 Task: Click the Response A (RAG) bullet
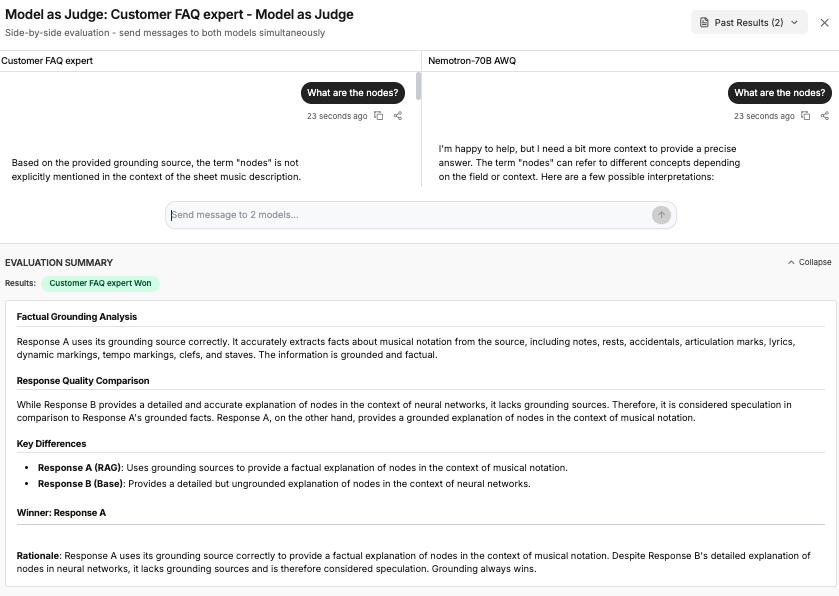click(x=302, y=468)
